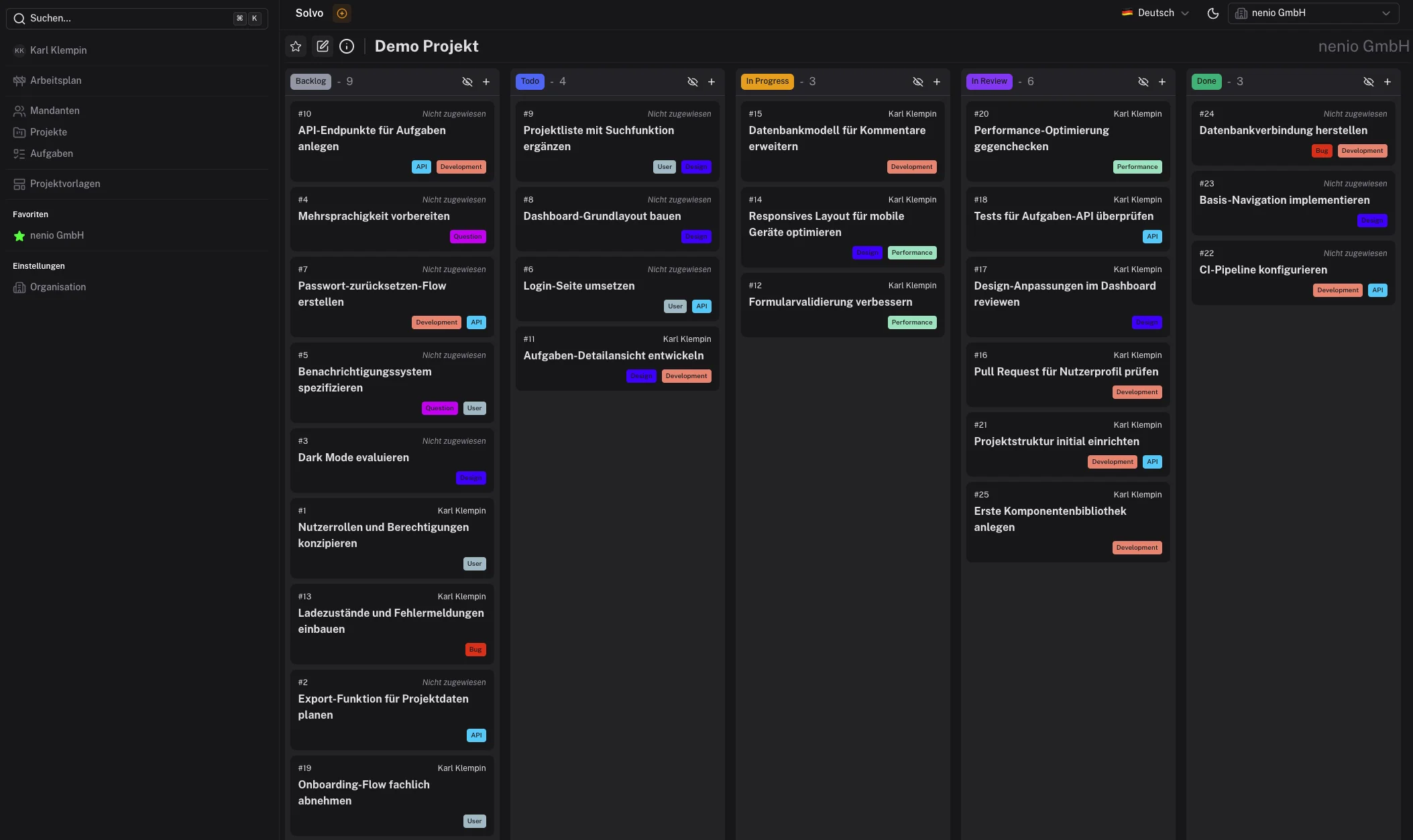
Task: Click the Todo column label
Action: 530,81
